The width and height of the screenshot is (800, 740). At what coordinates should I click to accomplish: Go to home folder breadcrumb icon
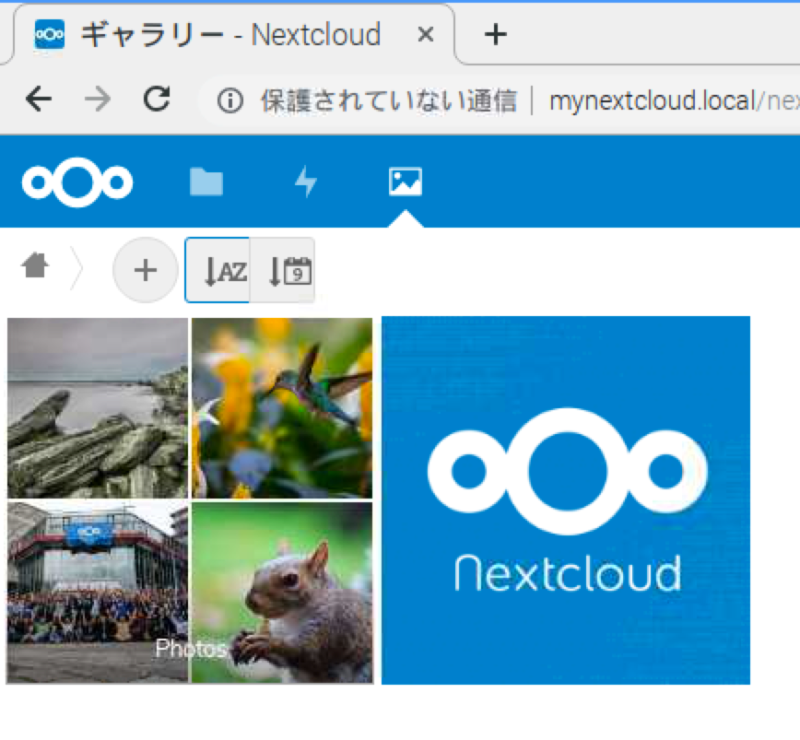point(35,265)
